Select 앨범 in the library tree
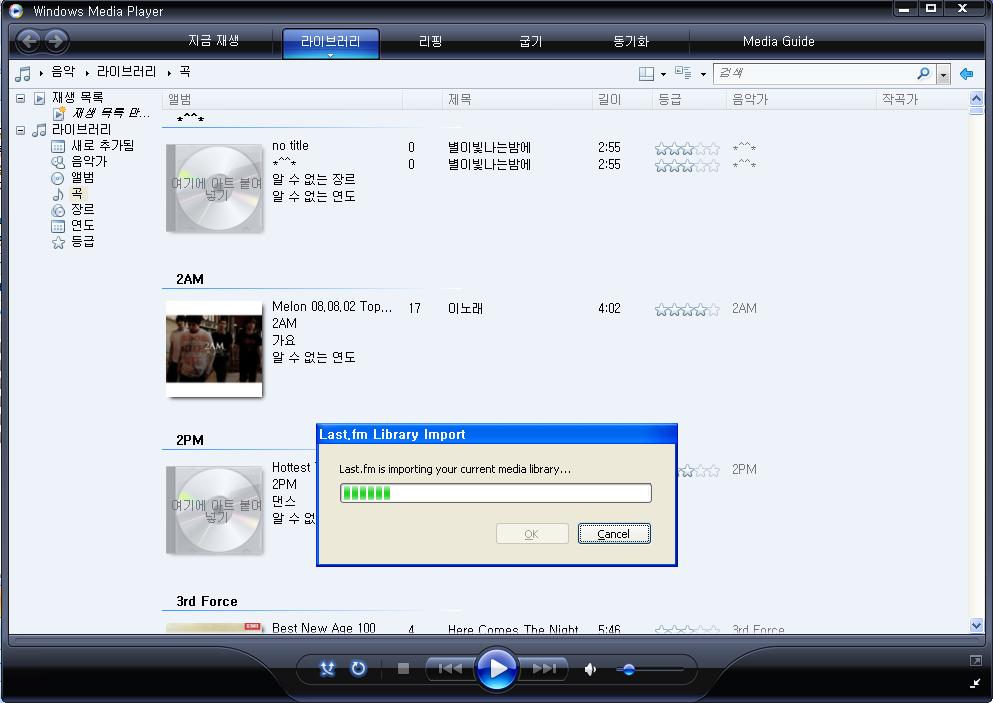 [x=82, y=177]
